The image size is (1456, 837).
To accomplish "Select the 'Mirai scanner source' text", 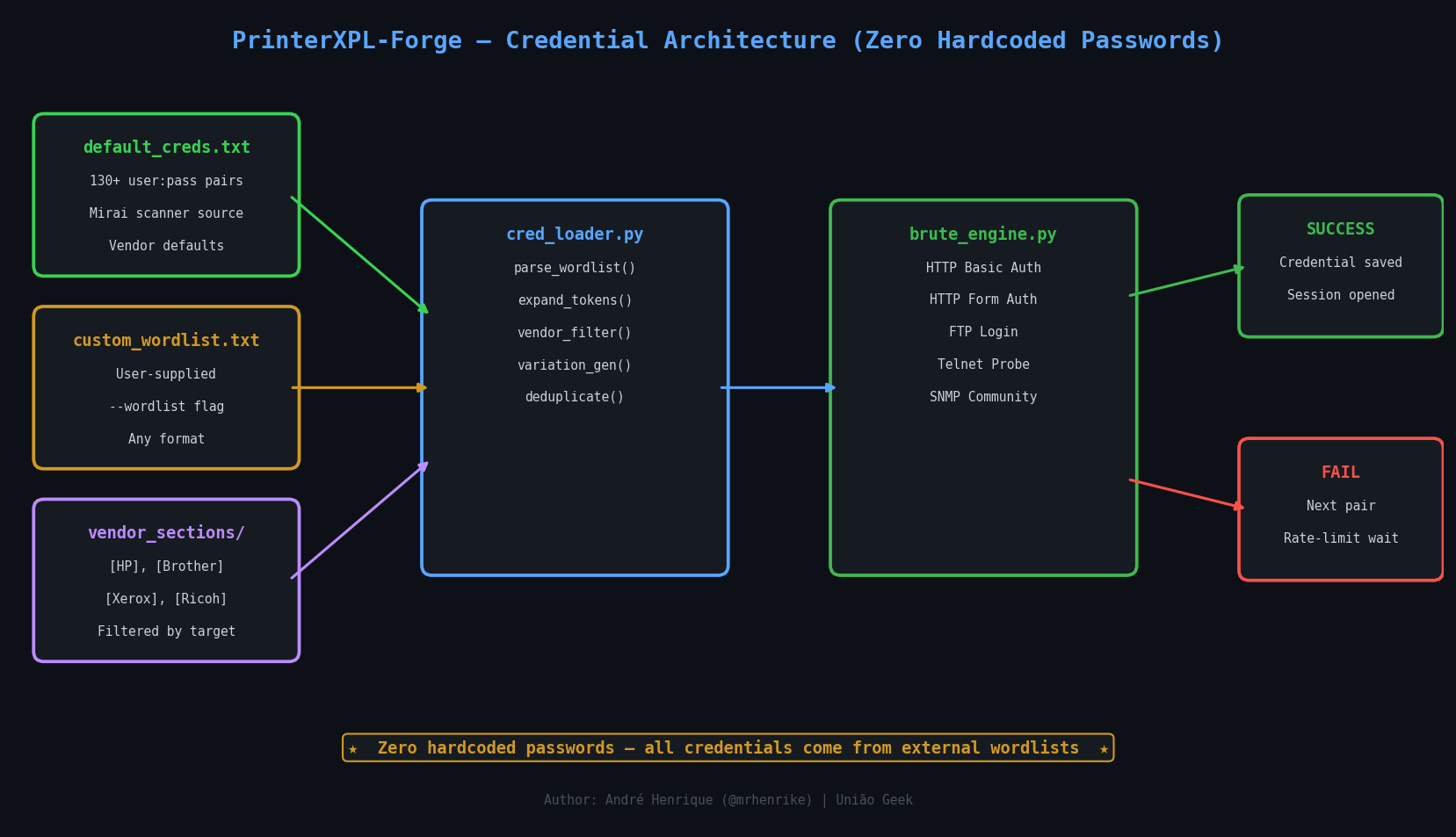I will (166, 213).
